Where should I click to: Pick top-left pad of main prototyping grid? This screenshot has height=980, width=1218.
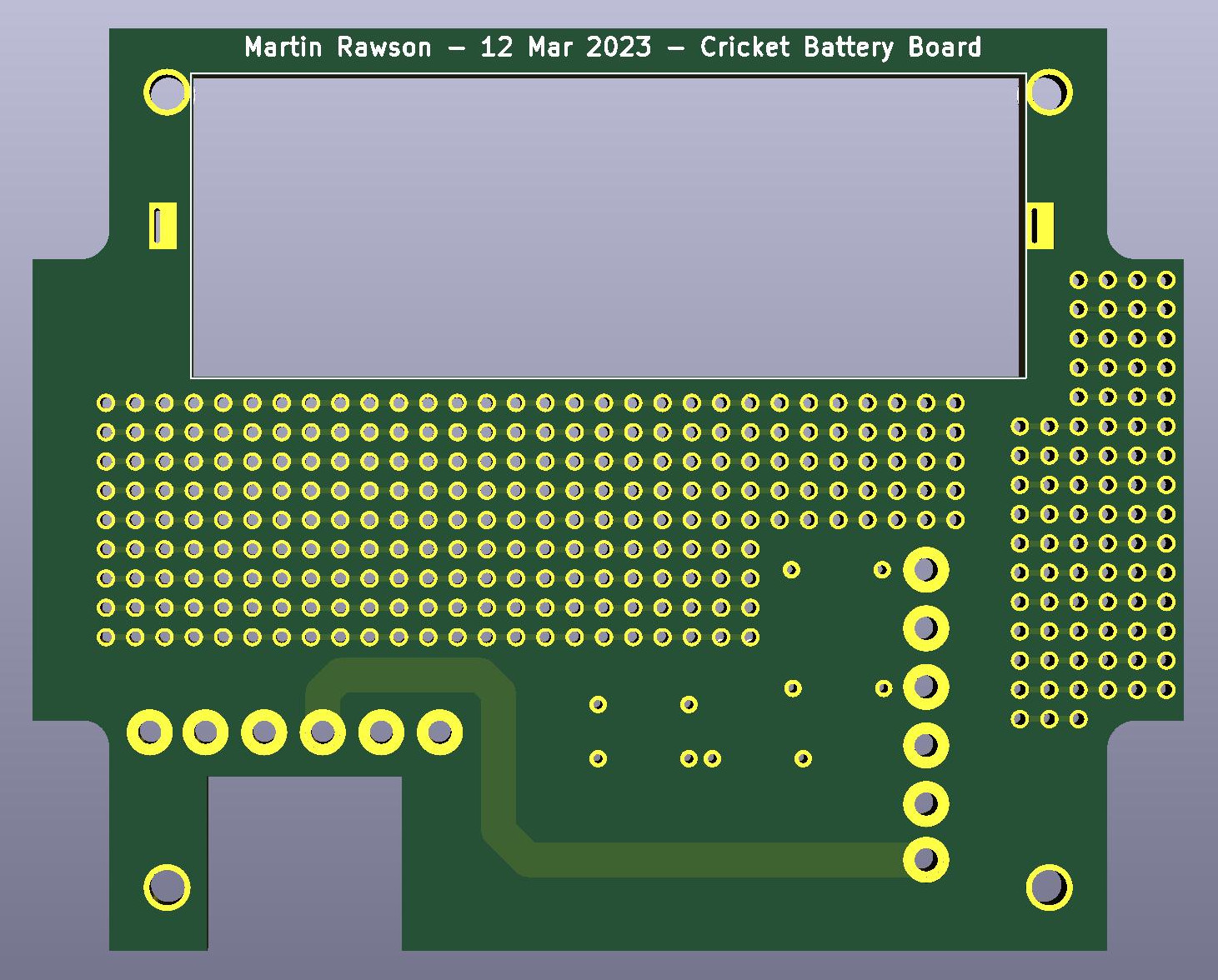(106, 403)
